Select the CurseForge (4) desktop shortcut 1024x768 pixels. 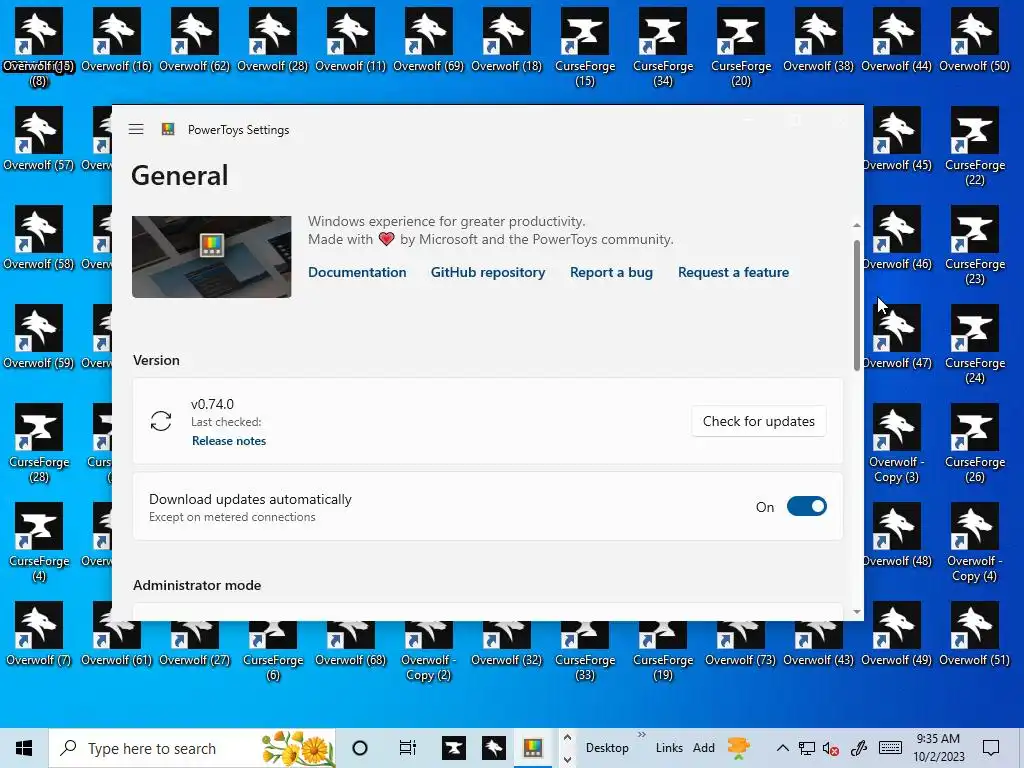click(x=39, y=543)
